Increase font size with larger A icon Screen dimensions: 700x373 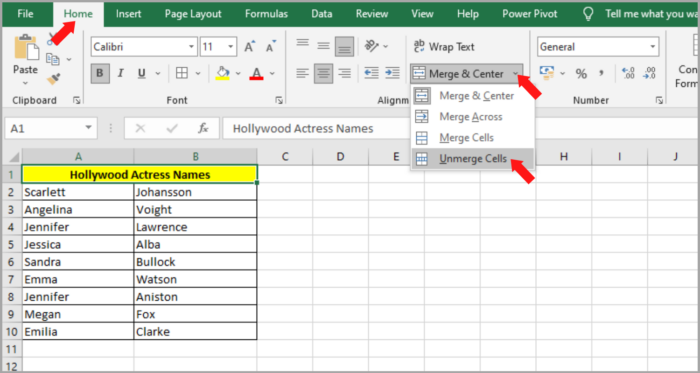(x=250, y=47)
